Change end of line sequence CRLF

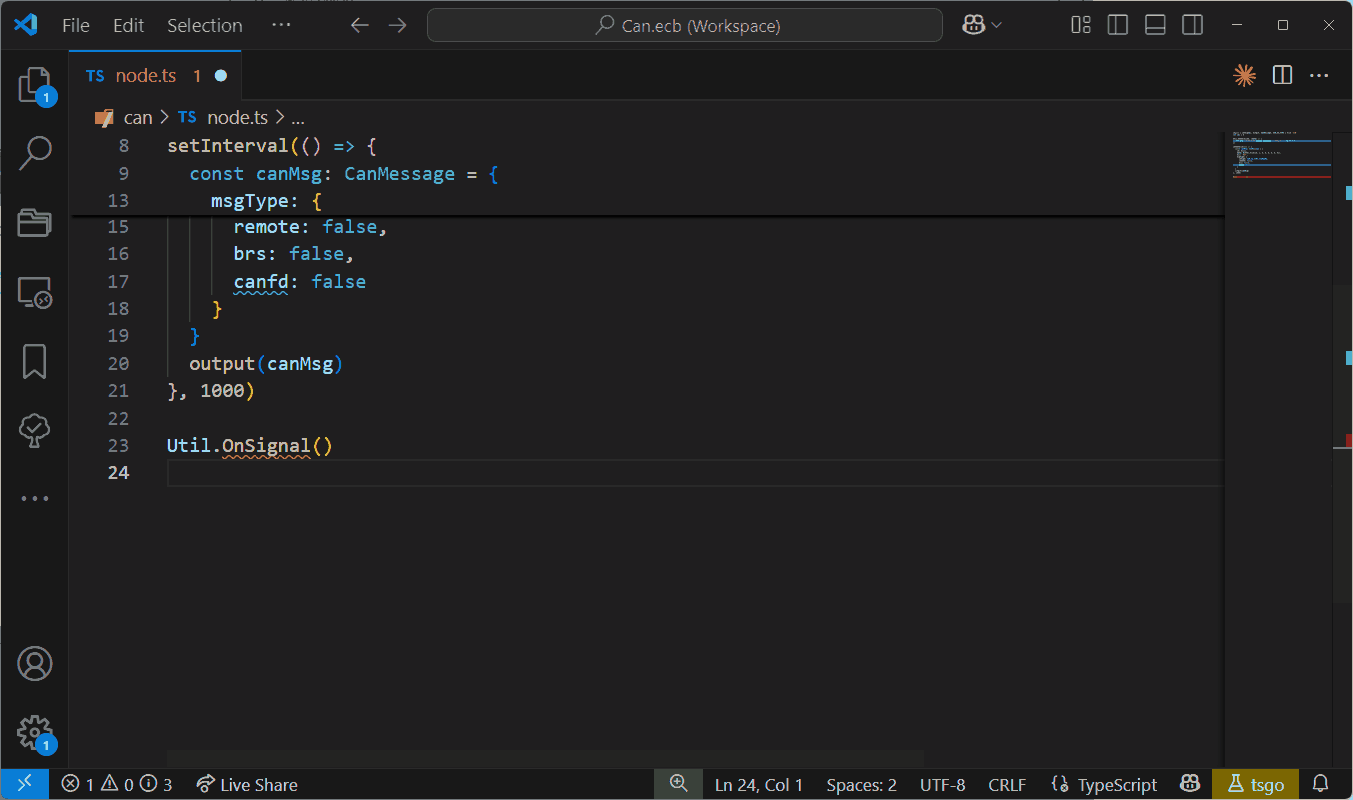[1007, 784]
